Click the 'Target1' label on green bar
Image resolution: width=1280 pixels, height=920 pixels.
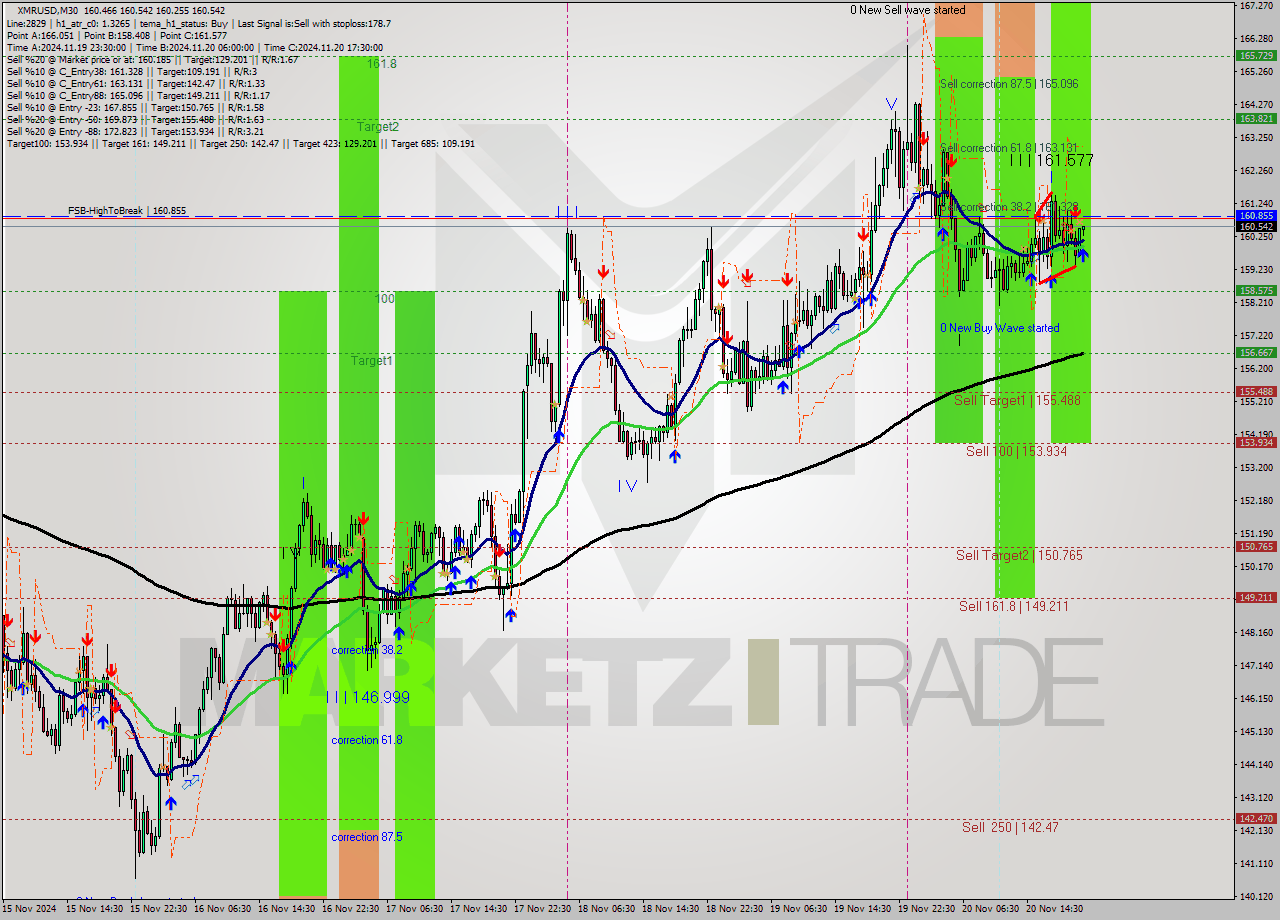371,360
